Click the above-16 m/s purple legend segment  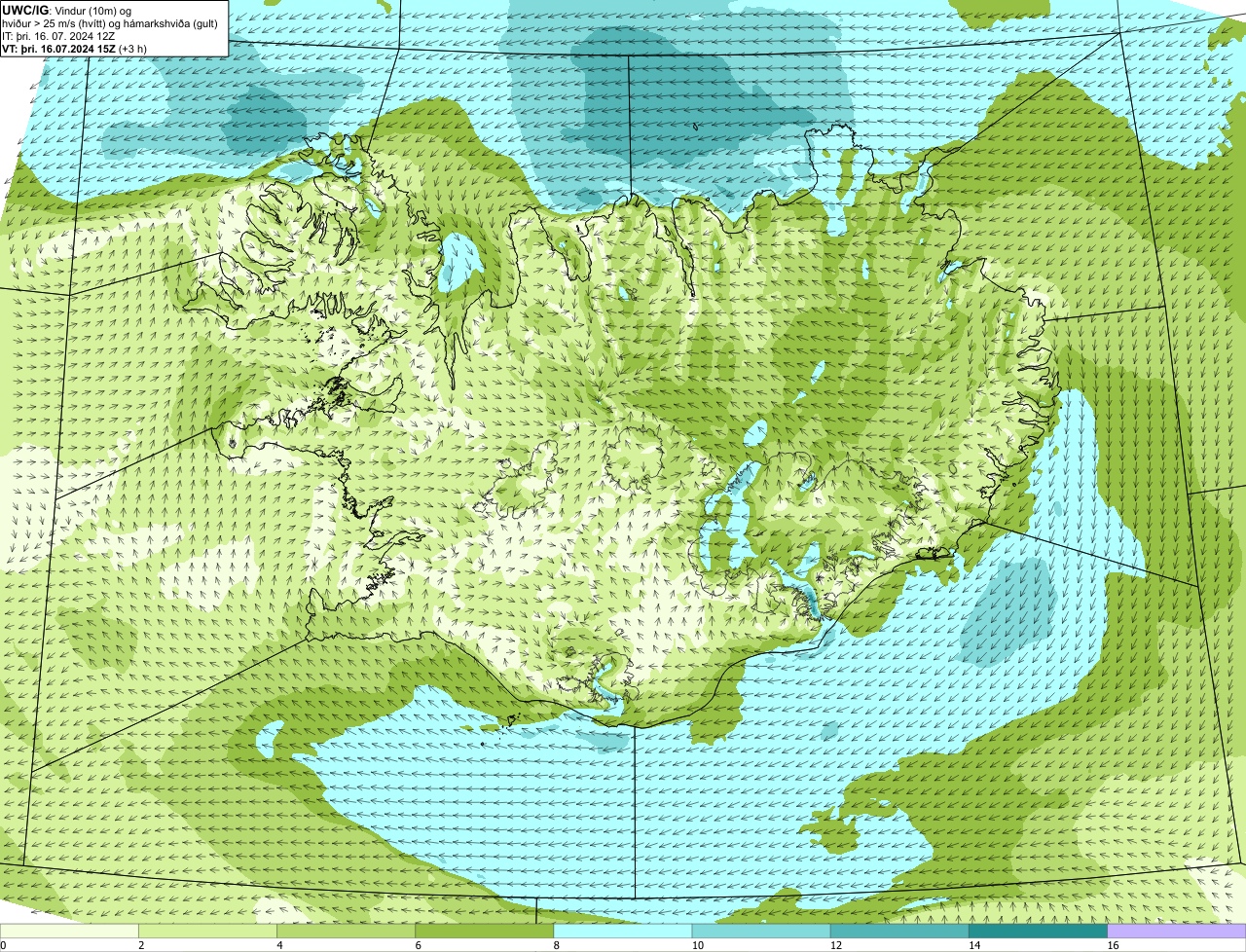click(1176, 932)
